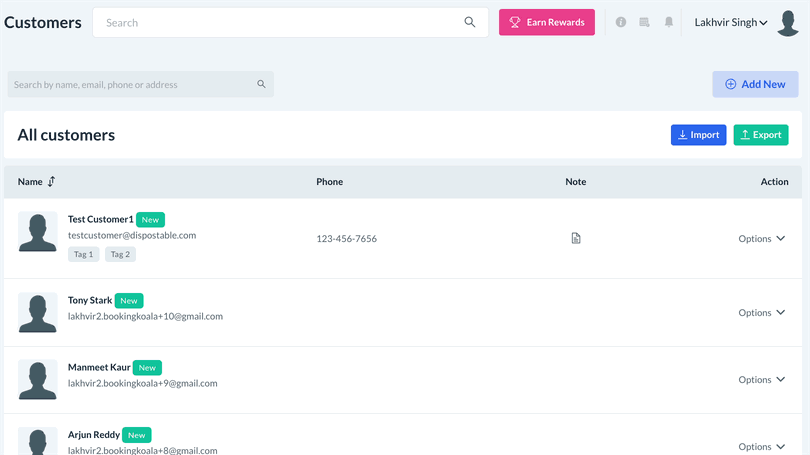
Task: Click the Phone column header
Action: (x=330, y=181)
